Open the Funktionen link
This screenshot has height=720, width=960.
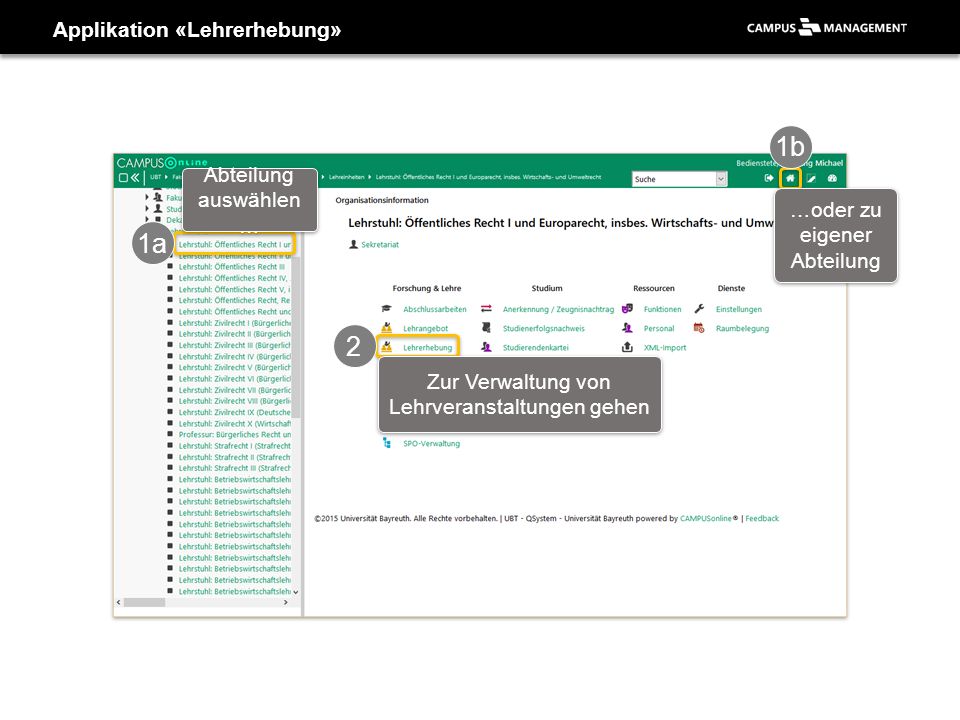[x=662, y=309]
